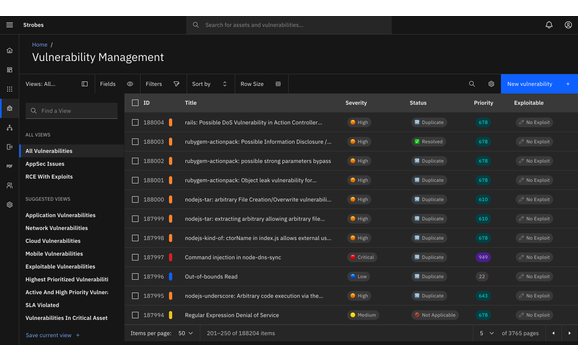Screen dimensions: 579x361
Task: Open the notifications bell
Action: (549, 25)
